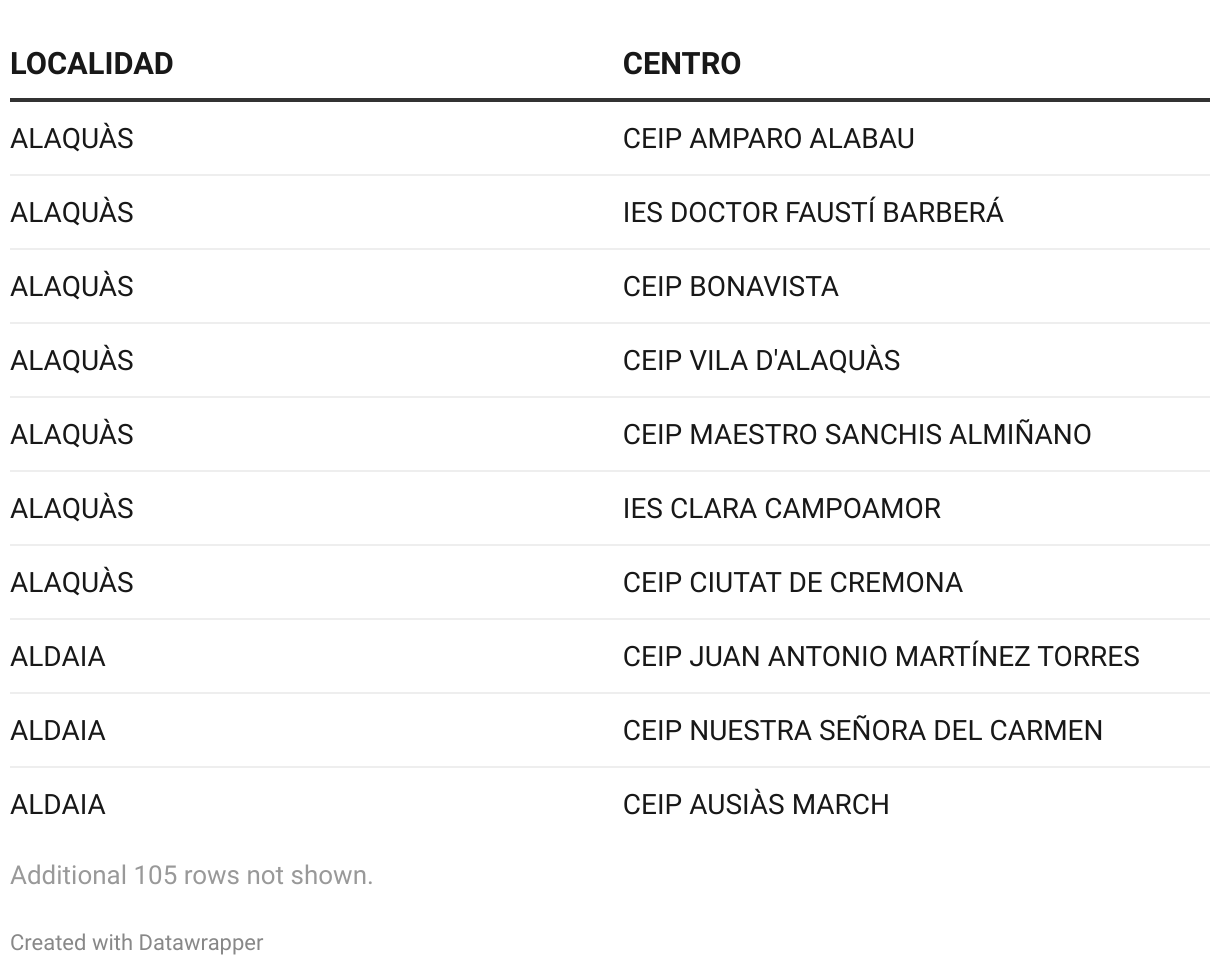Click ALAQUÀS beside CEIP CIUTAT DE CREMONA
This screenshot has width=1220, height=966.
(72, 582)
